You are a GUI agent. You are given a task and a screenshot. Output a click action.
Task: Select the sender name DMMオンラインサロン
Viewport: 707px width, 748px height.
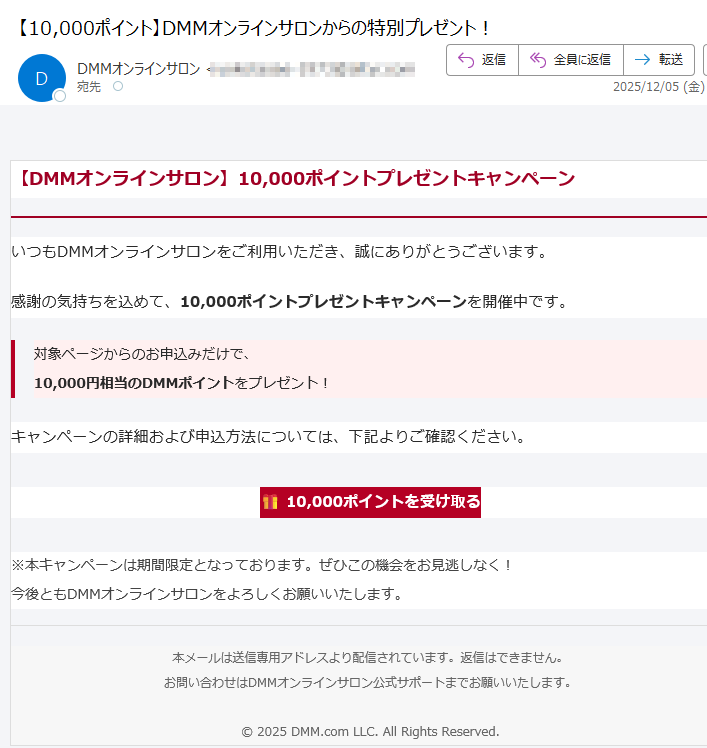click(138, 68)
